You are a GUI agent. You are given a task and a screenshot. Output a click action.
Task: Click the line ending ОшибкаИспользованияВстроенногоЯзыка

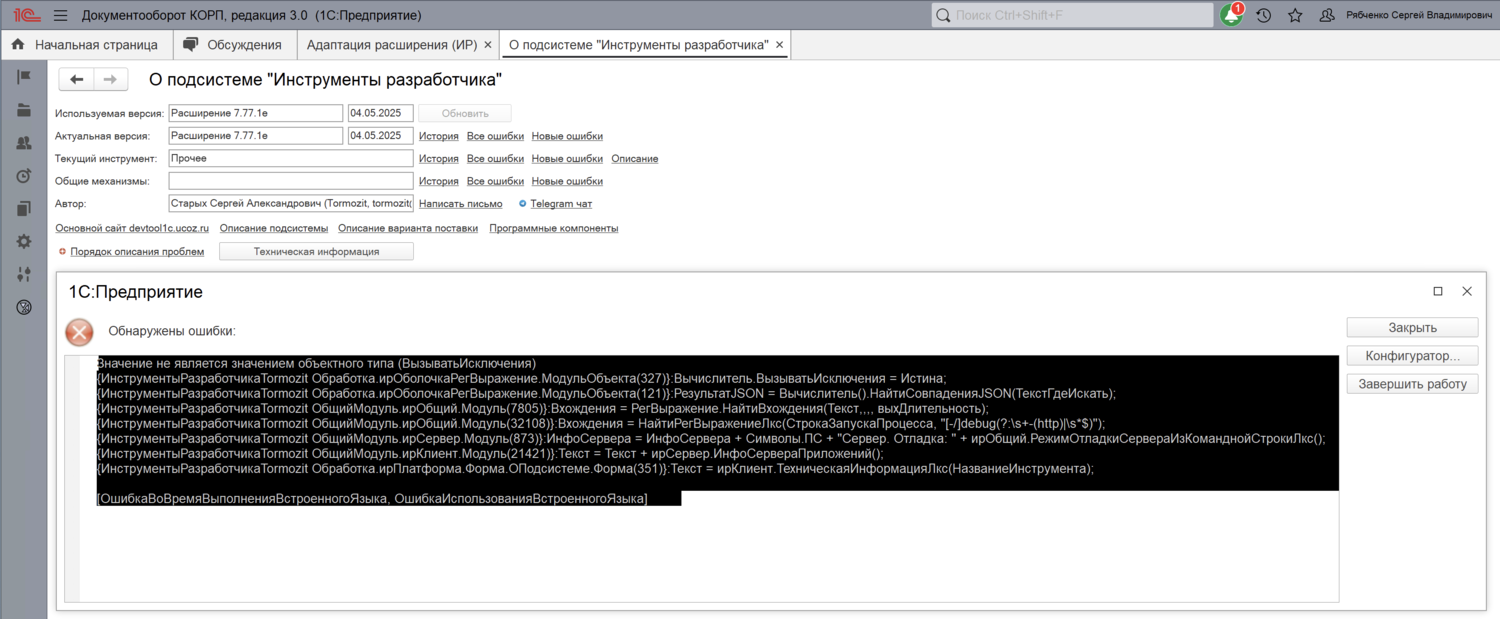(372, 498)
